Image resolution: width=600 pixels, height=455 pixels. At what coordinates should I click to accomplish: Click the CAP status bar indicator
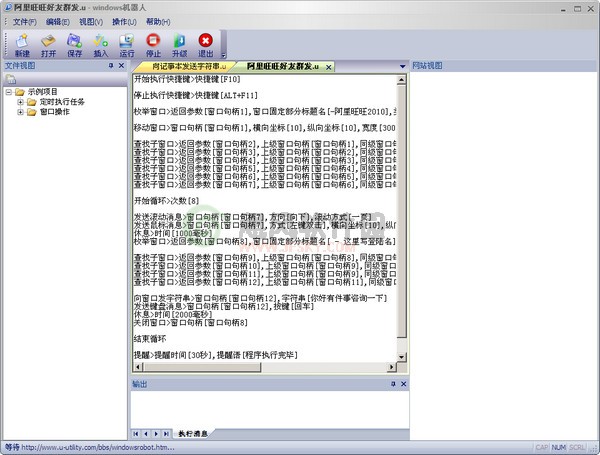[x=542, y=447]
